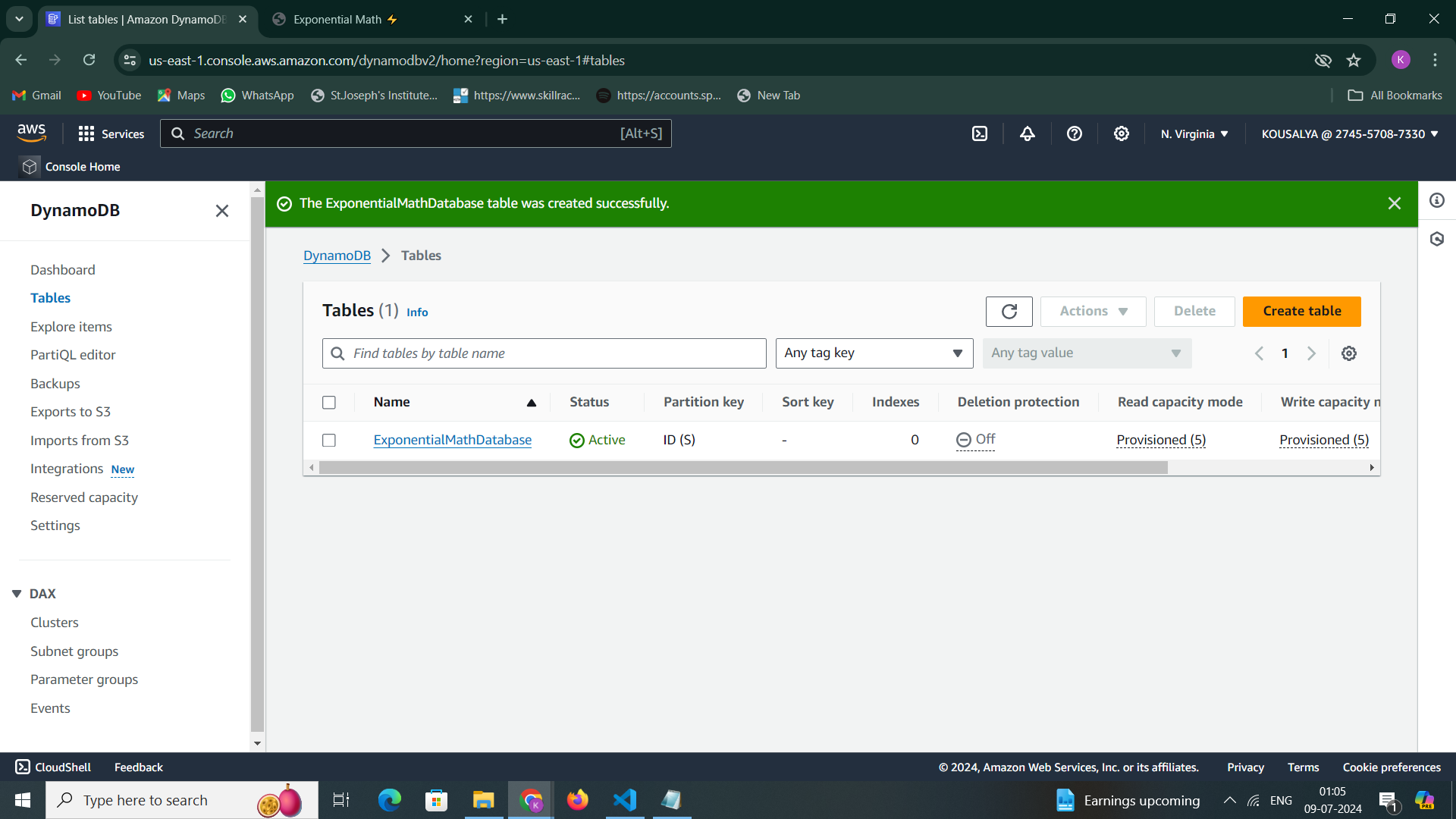
Task: Collapse the DAX section in sidebar
Action: pyautogui.click(x=17, y=594)
